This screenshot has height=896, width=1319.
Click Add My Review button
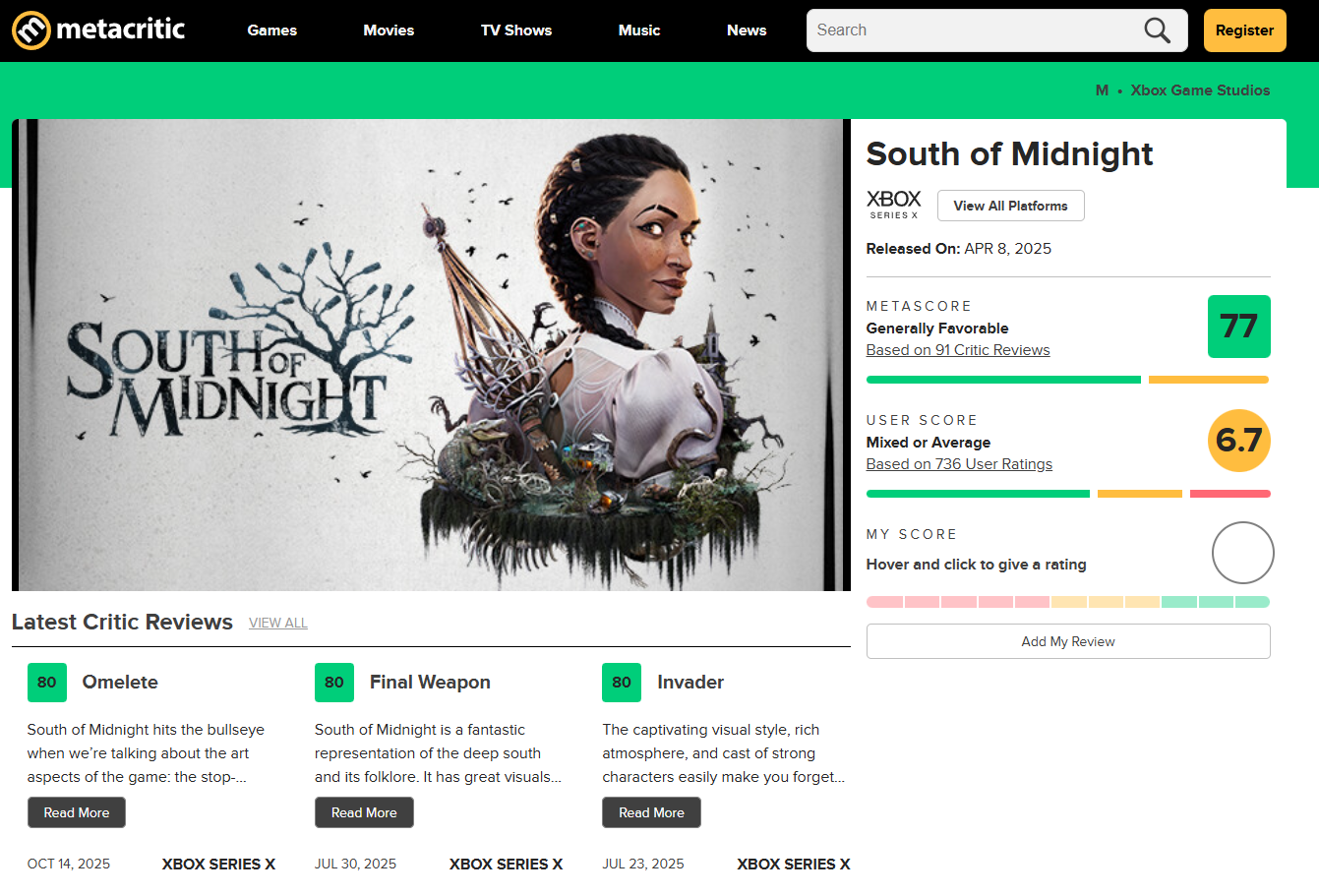coord(1068,641)
